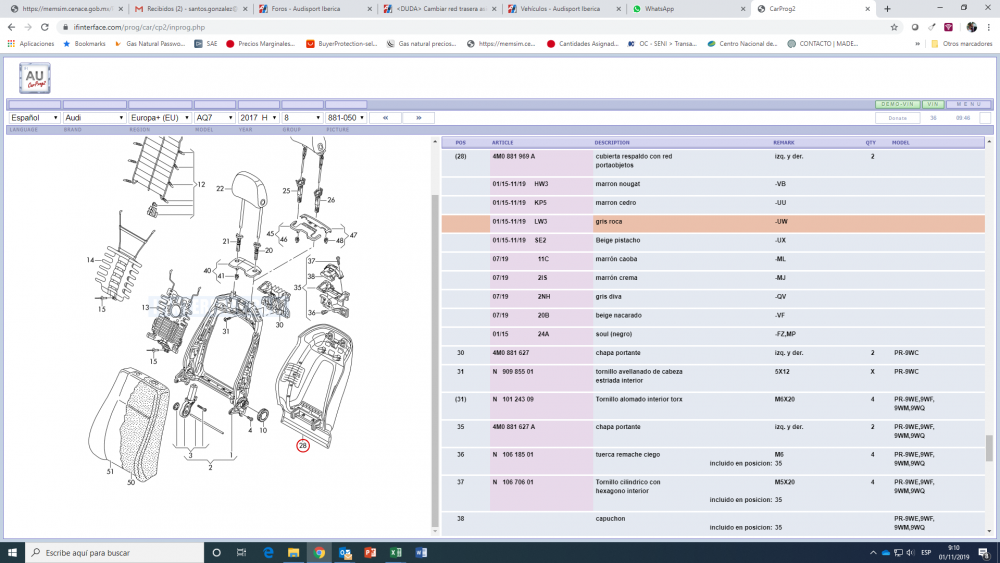Viewport: 1000px width, 563px height.
Task: Select the marron nougat HW3 row
Action: point(713,185)
